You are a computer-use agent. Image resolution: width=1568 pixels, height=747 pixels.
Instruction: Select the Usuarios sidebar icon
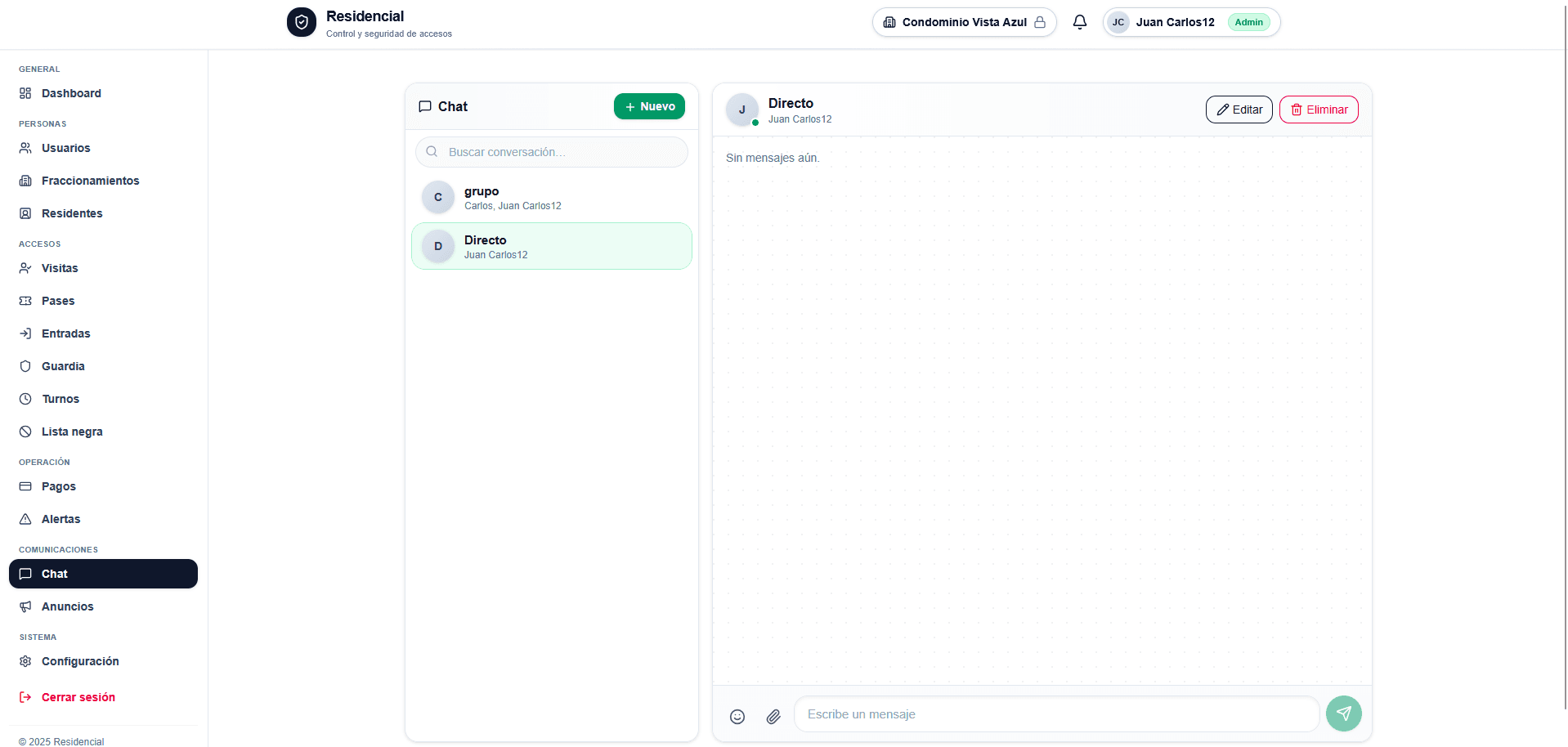point(25,148)
